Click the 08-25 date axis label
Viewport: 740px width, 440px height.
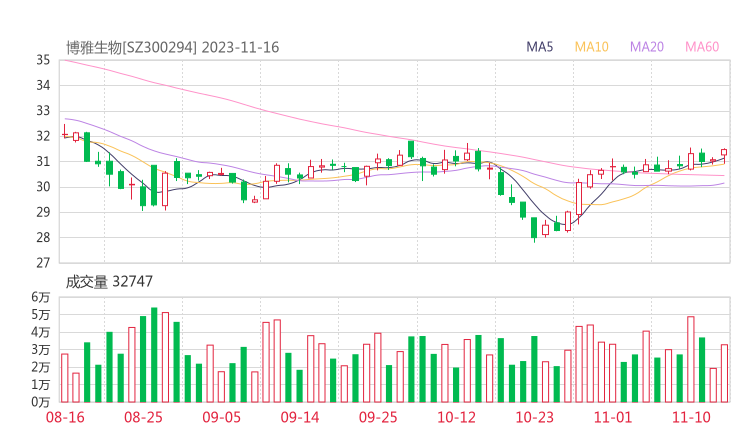click(x=143, y=417)
